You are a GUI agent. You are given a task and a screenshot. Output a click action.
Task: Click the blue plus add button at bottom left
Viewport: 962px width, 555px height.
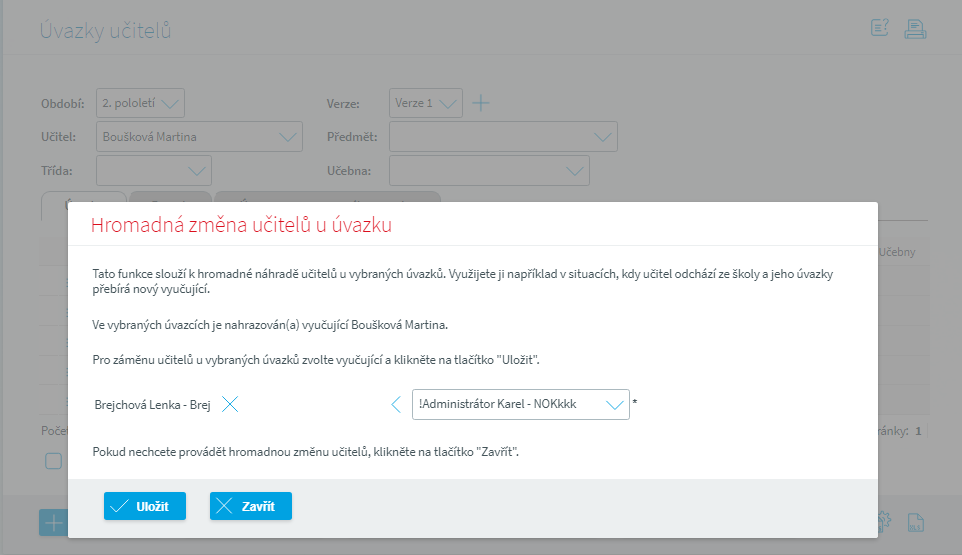[x=52, y=522]
